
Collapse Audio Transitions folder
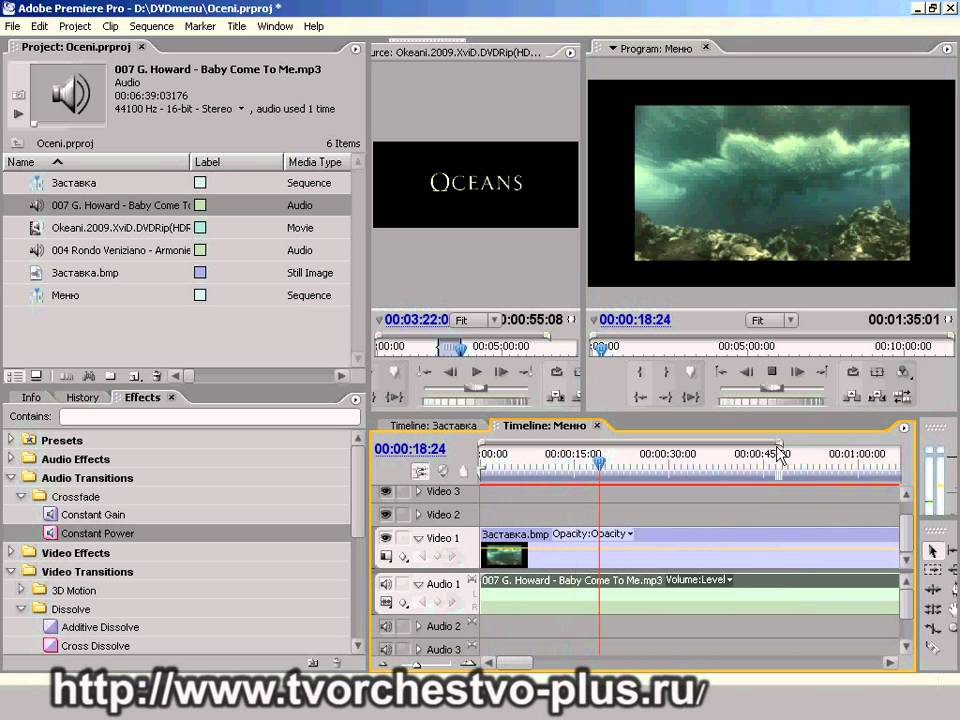[10, 477]
